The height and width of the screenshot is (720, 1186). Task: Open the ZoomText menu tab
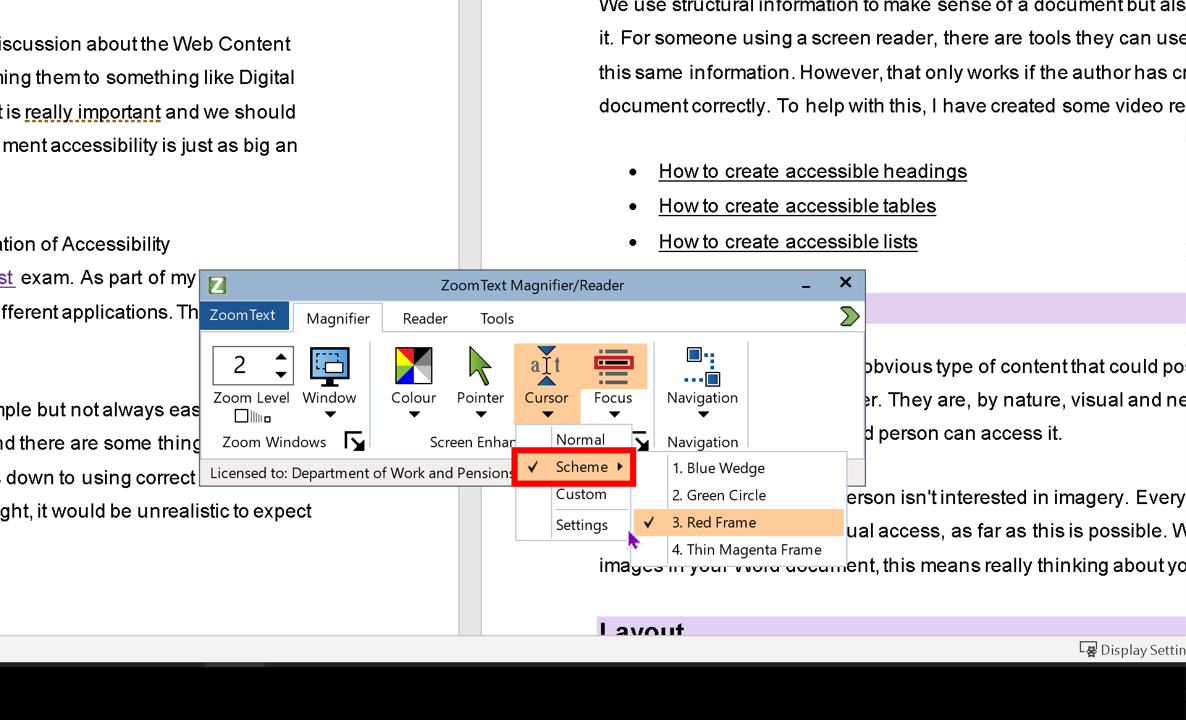[244, 315]
